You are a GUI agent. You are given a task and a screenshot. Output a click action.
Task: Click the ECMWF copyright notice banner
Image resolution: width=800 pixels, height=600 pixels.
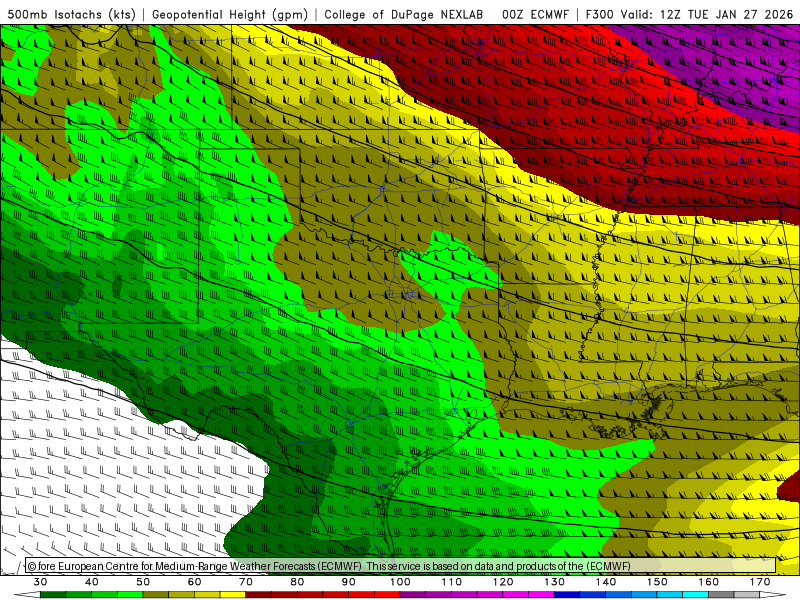pyautogui.click(x=401, y=566)
